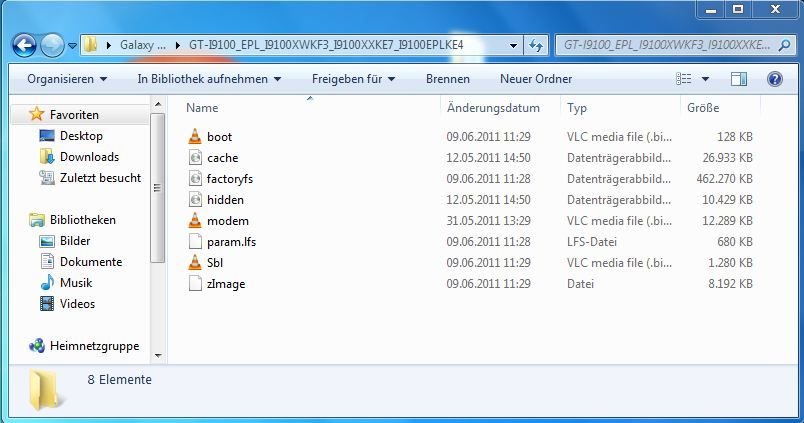The image size is (804, 423).
Task: Select the file name Sbl
Action: point(215,263)
